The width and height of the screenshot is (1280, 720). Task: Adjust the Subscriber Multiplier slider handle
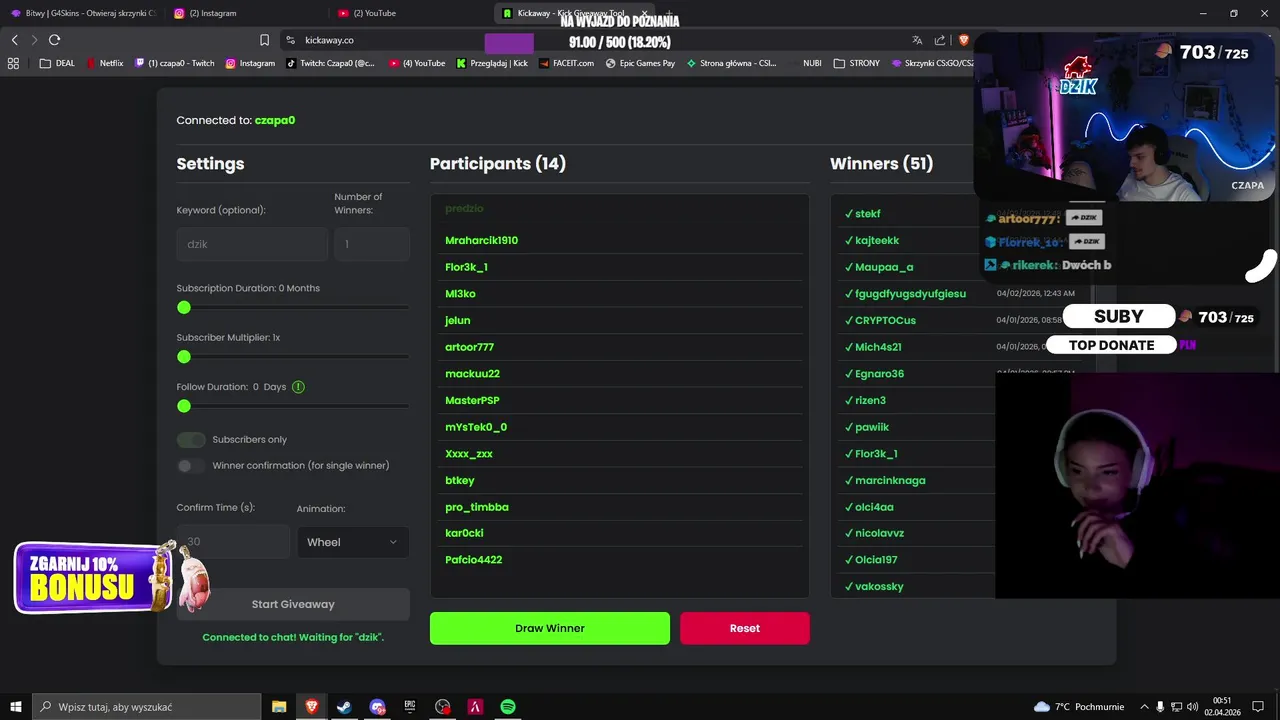pos(184,357)
